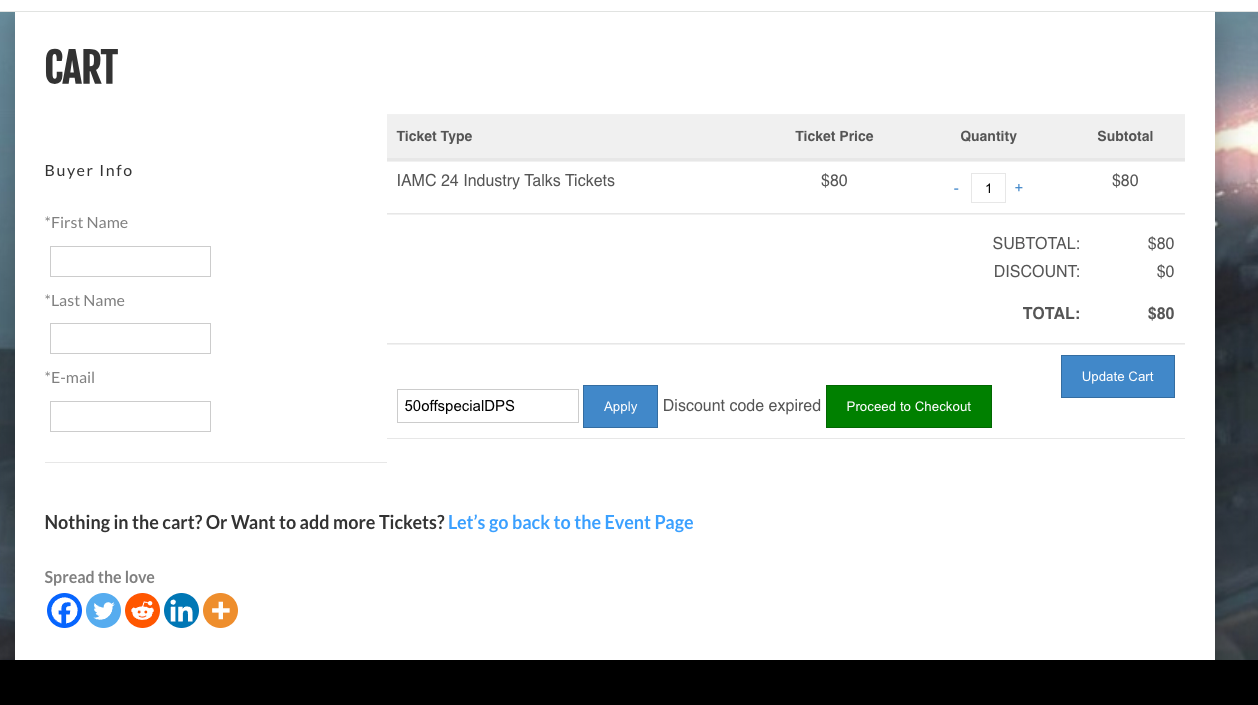Click the ticket quantity number box

click(x=988, y=188)
